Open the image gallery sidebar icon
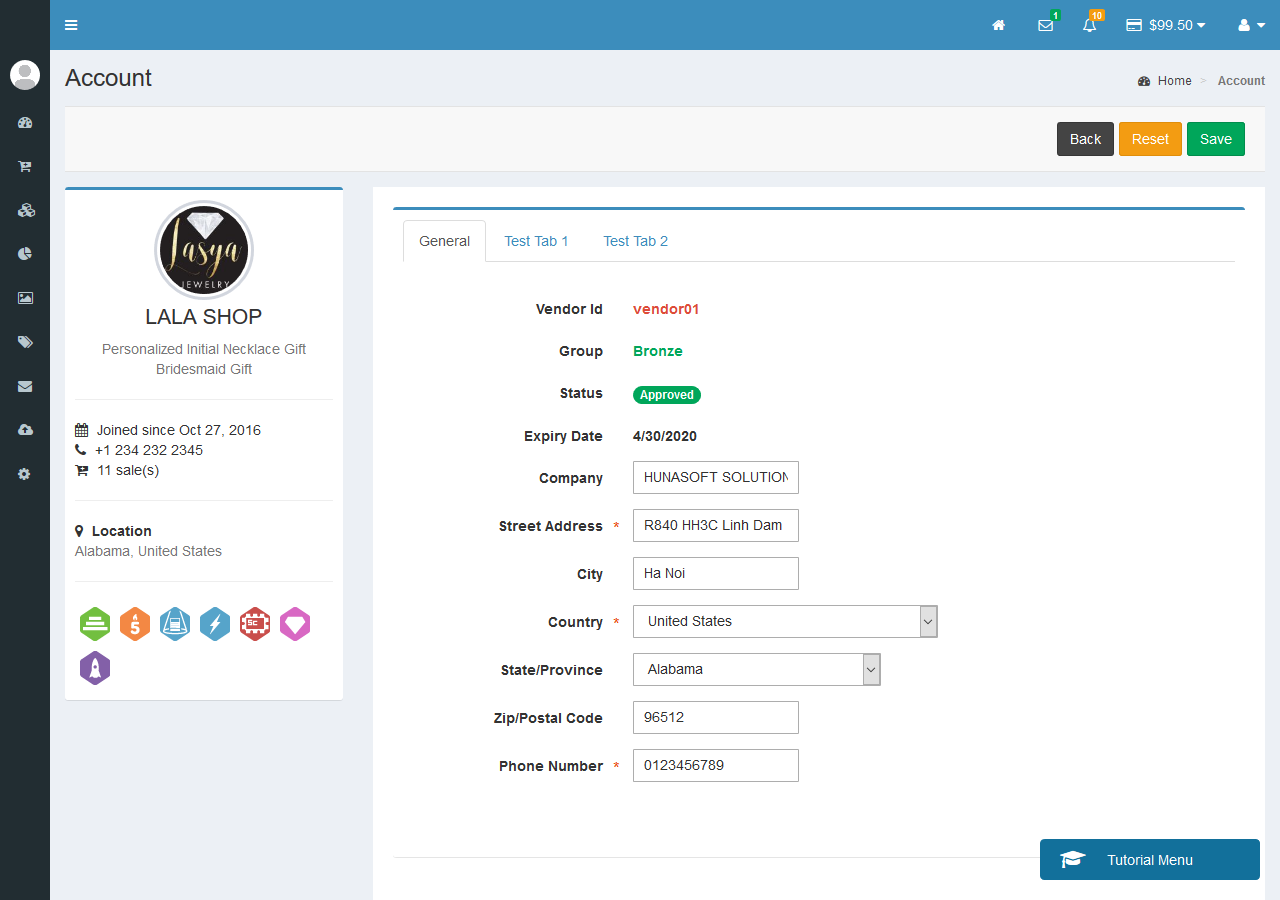The image size is (1280, 900). point(24,297)
